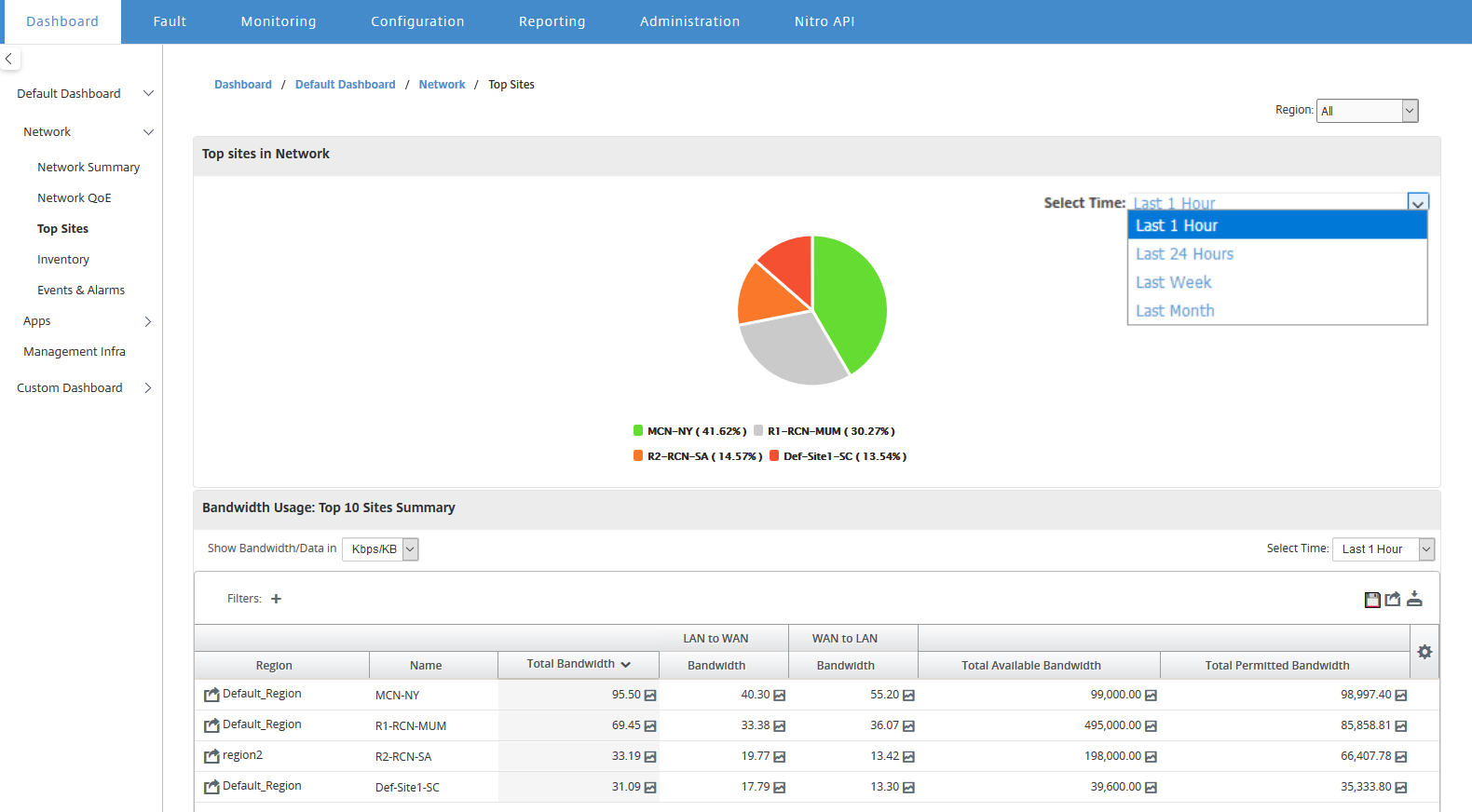
Task: Collapse the sidebar with the left arrow
Action: (x=8, y=59)
